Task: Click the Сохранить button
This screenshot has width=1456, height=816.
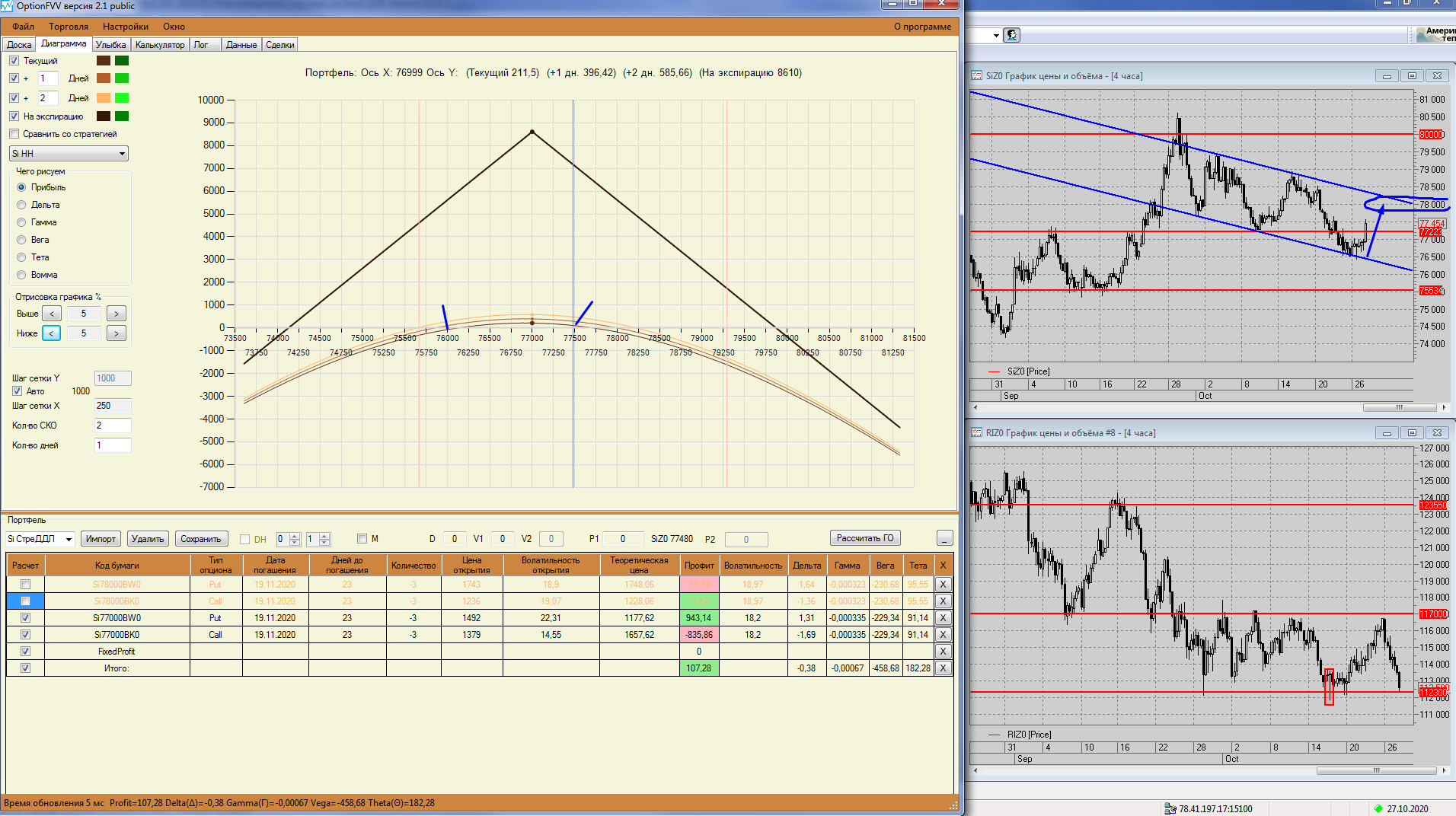Action: tap(201, 539)
